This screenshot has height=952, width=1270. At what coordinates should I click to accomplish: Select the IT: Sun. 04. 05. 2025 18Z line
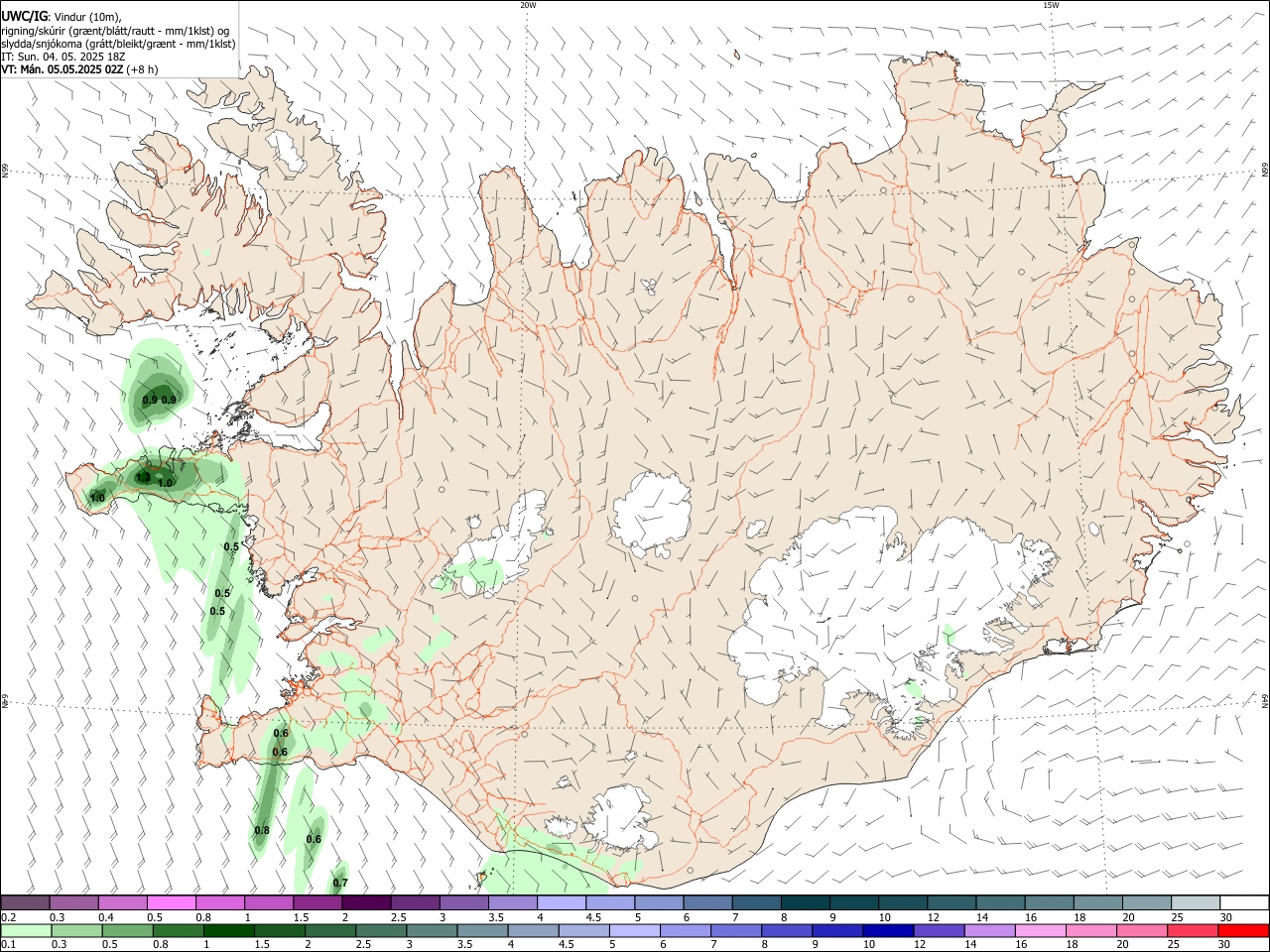(x=63, y=57)
